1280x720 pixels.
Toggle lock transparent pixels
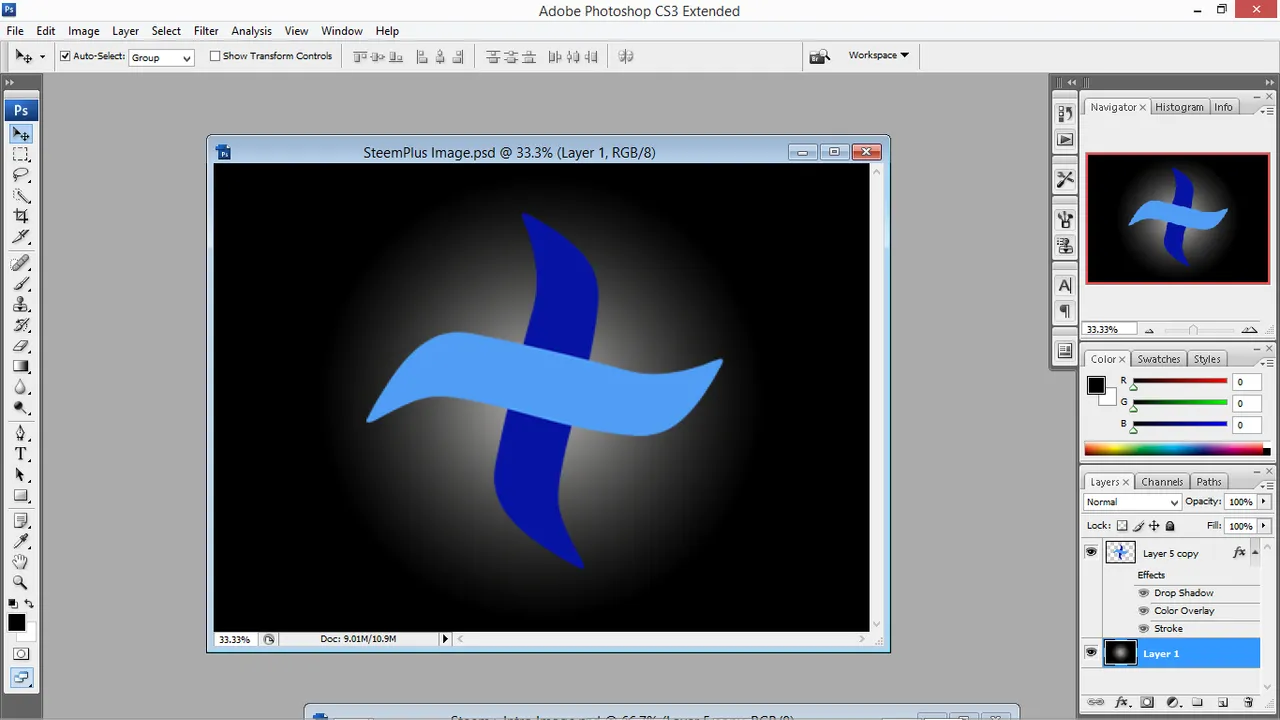click(x=1122, y=526)
